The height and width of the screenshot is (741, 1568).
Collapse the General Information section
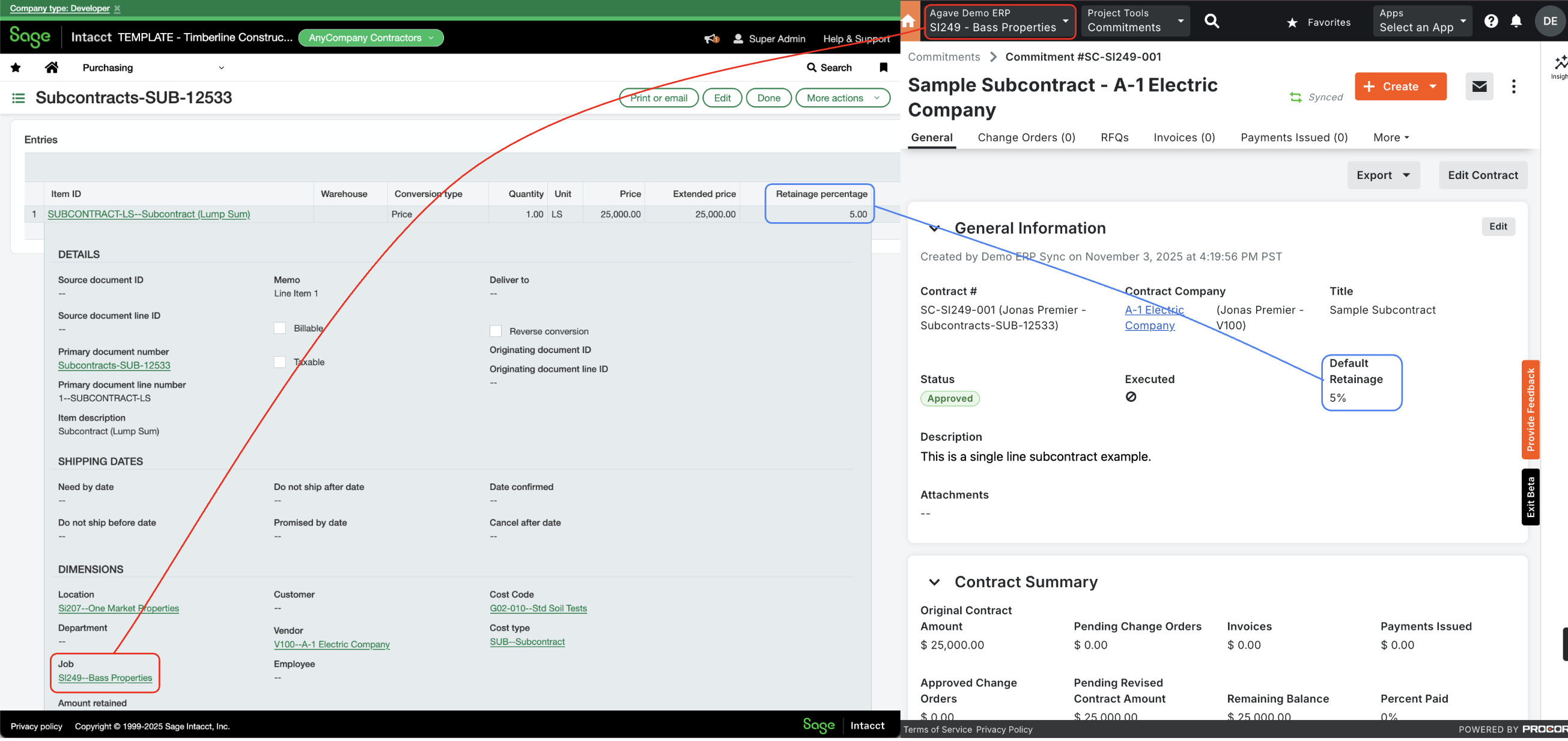[x=935, y=228]
